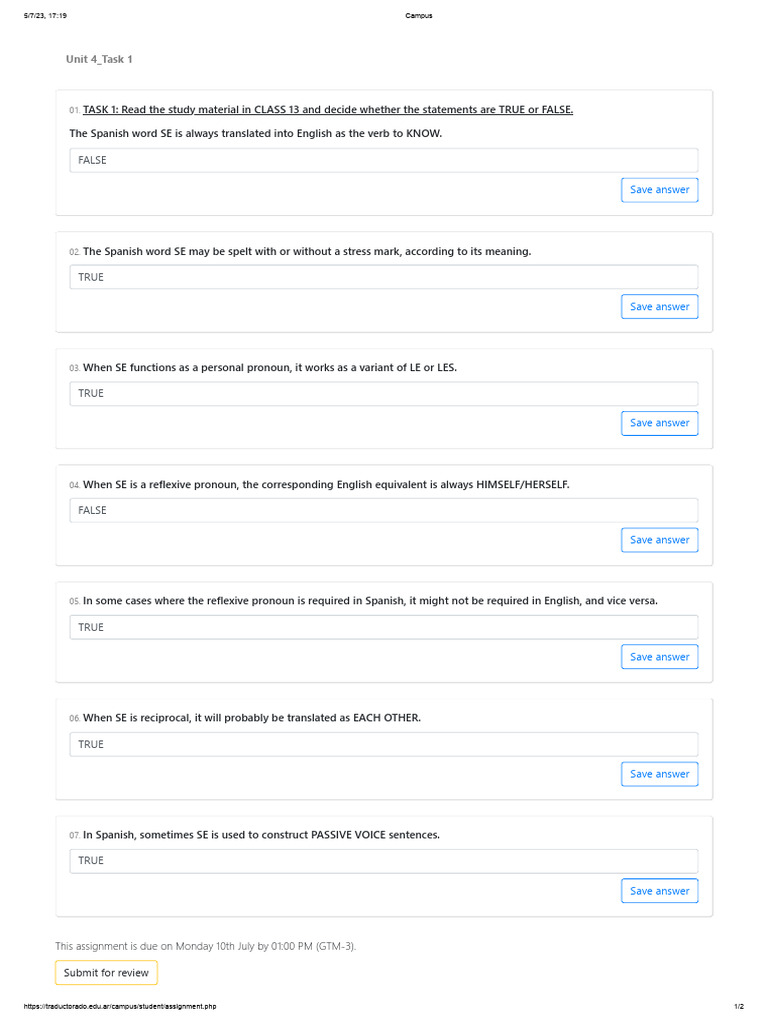
Task: Click the Campus page title
Action: point(419,16)
